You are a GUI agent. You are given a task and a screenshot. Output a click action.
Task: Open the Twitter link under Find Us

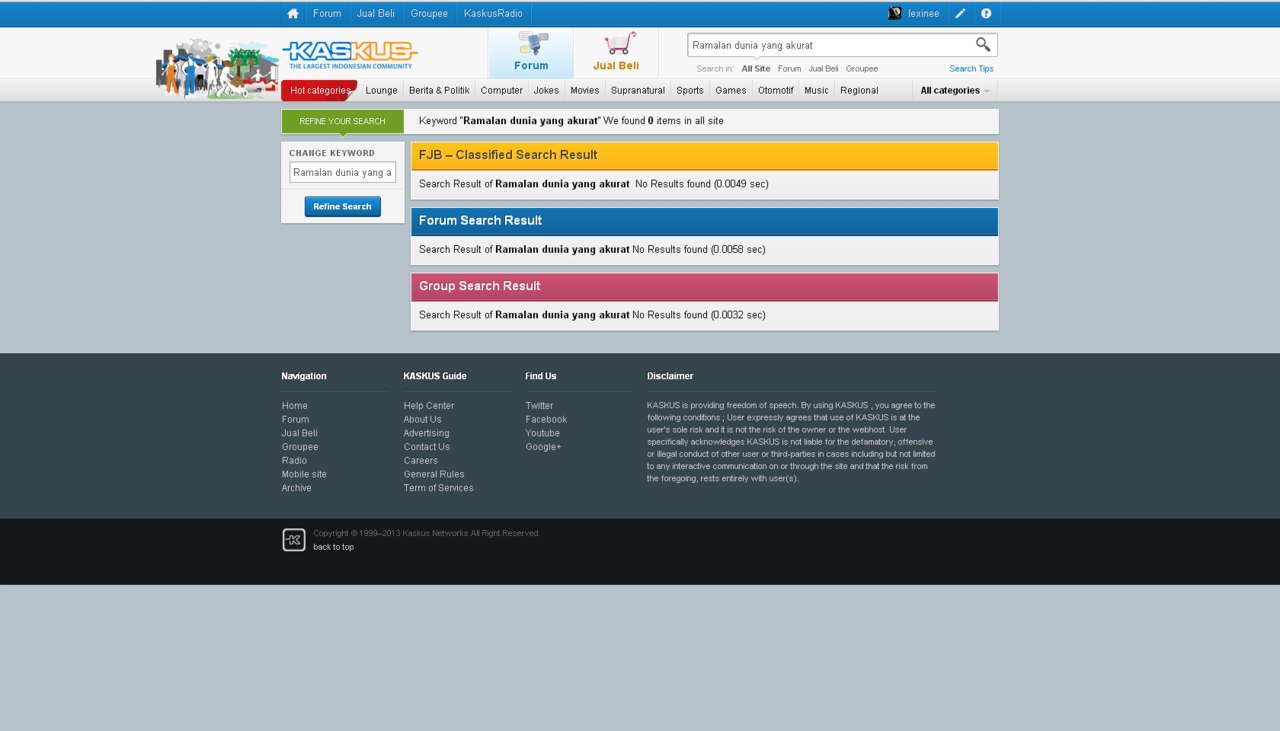pos(540,406)
